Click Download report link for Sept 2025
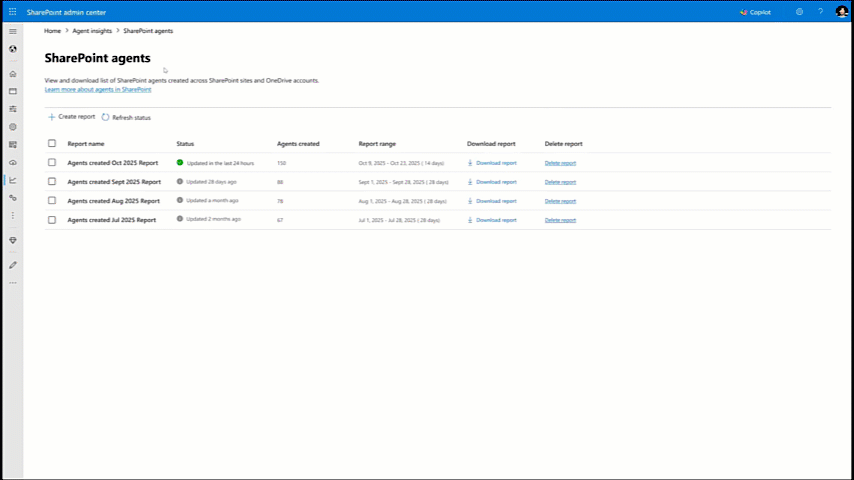 pyautogui.click(x=496, y=182)
